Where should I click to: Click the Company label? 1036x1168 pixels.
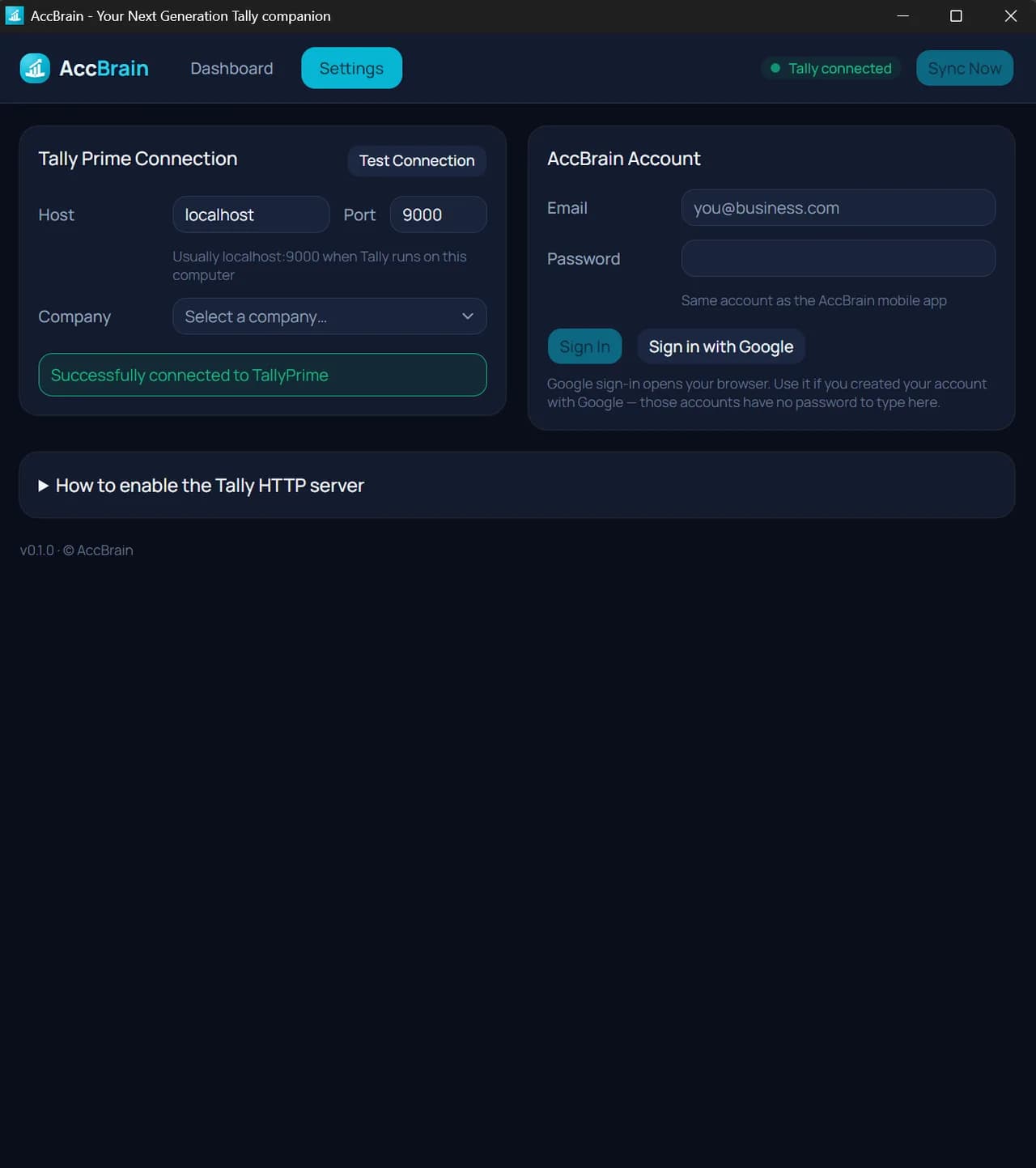click(x=74, y=316)
